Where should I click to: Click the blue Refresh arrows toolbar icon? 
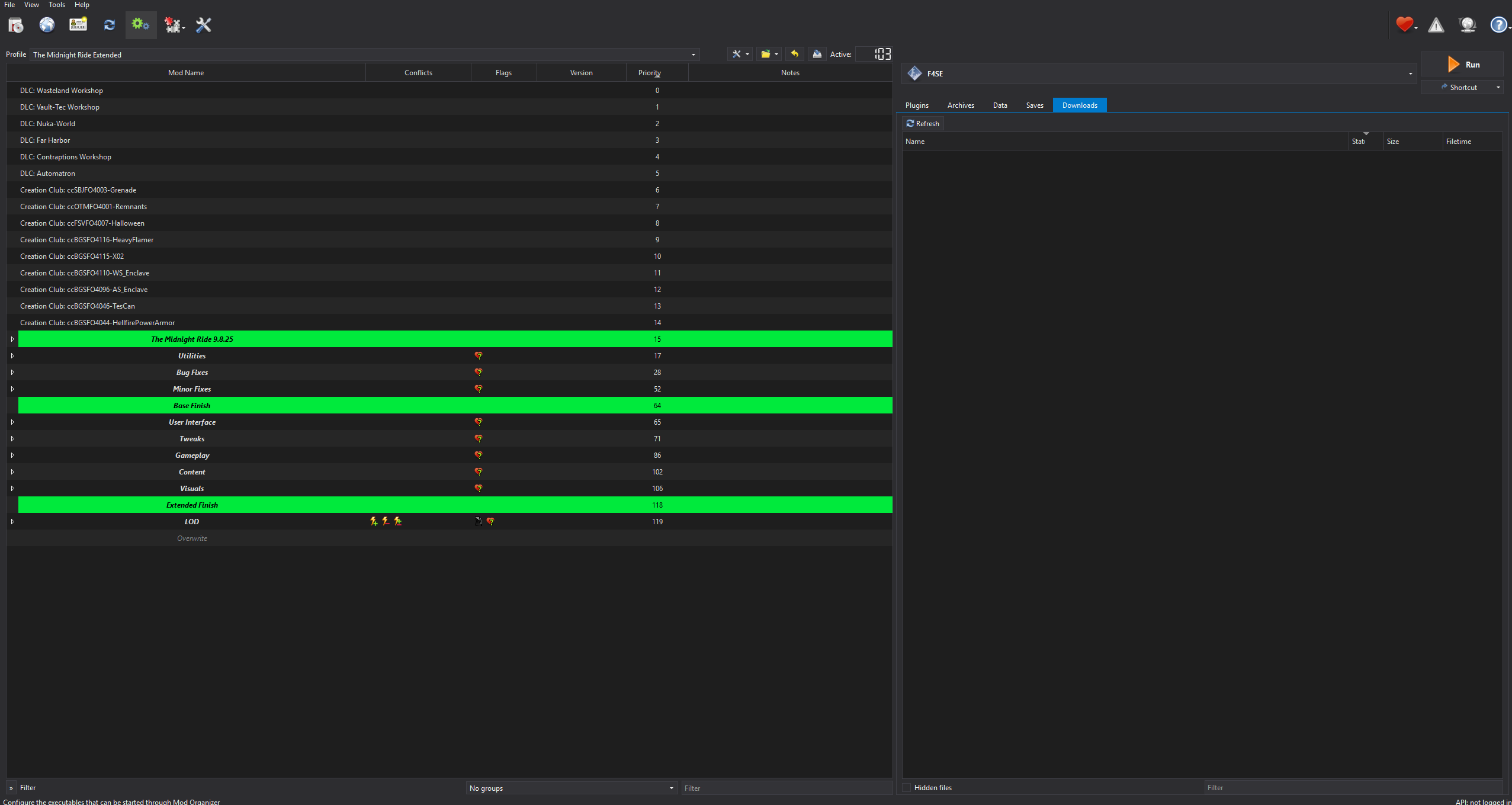(x=110, y=25)
